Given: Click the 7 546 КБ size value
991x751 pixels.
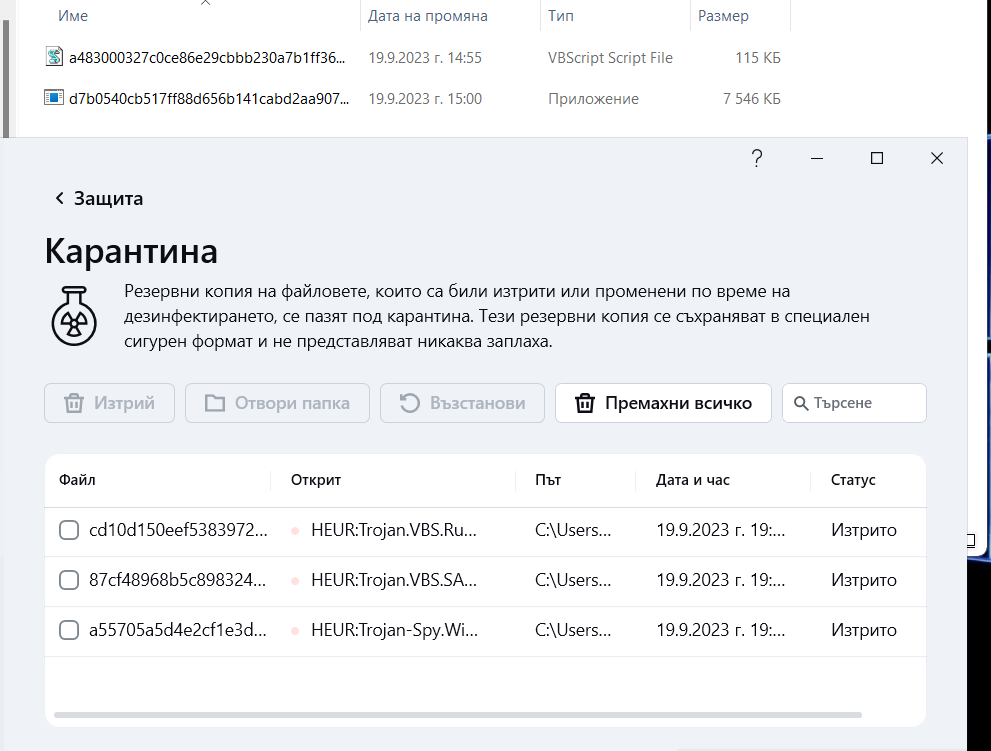Looking at the screenshot, I should [751, 99].
